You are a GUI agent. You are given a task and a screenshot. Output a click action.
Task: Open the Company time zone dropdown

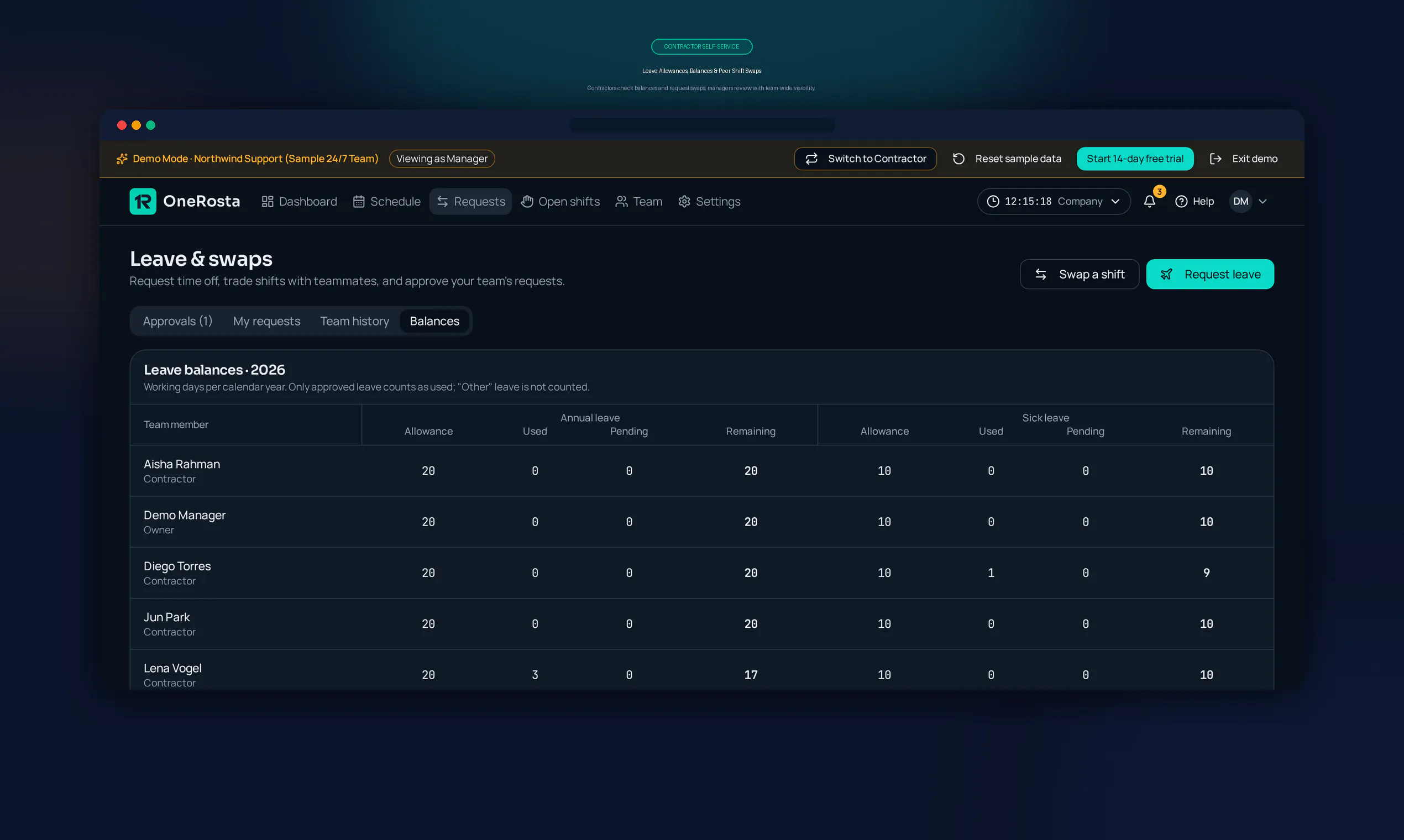click(x=1054, y=202)
